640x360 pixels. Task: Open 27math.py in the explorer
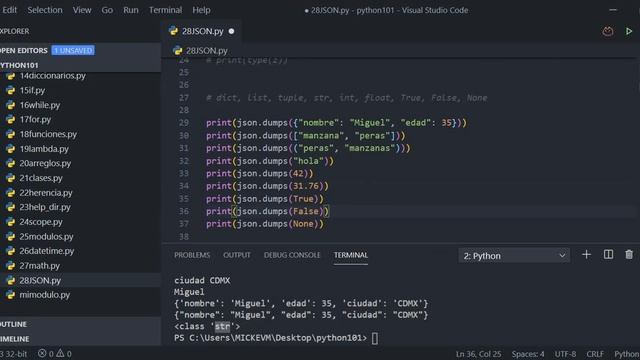coord(39,266)
